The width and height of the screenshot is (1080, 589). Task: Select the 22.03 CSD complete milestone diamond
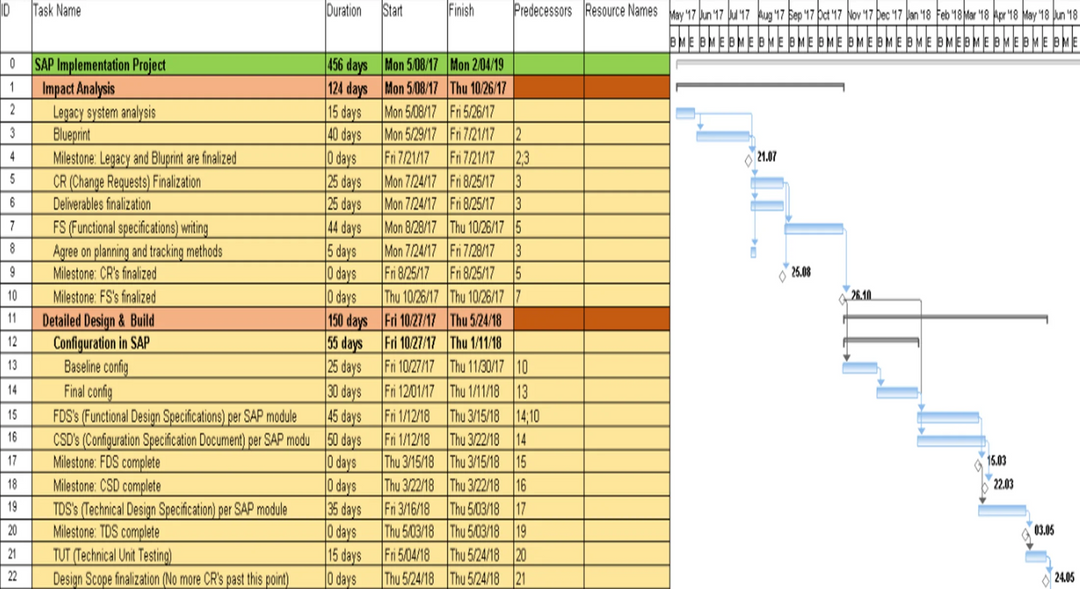985,487
